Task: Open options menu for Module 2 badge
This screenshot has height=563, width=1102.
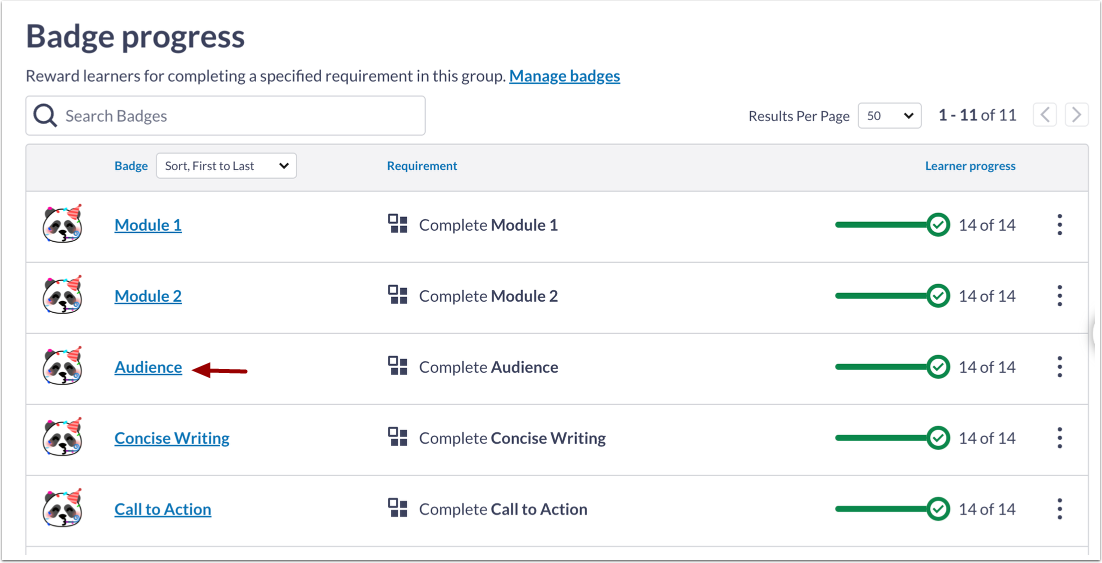Action: coord(1059,296)
